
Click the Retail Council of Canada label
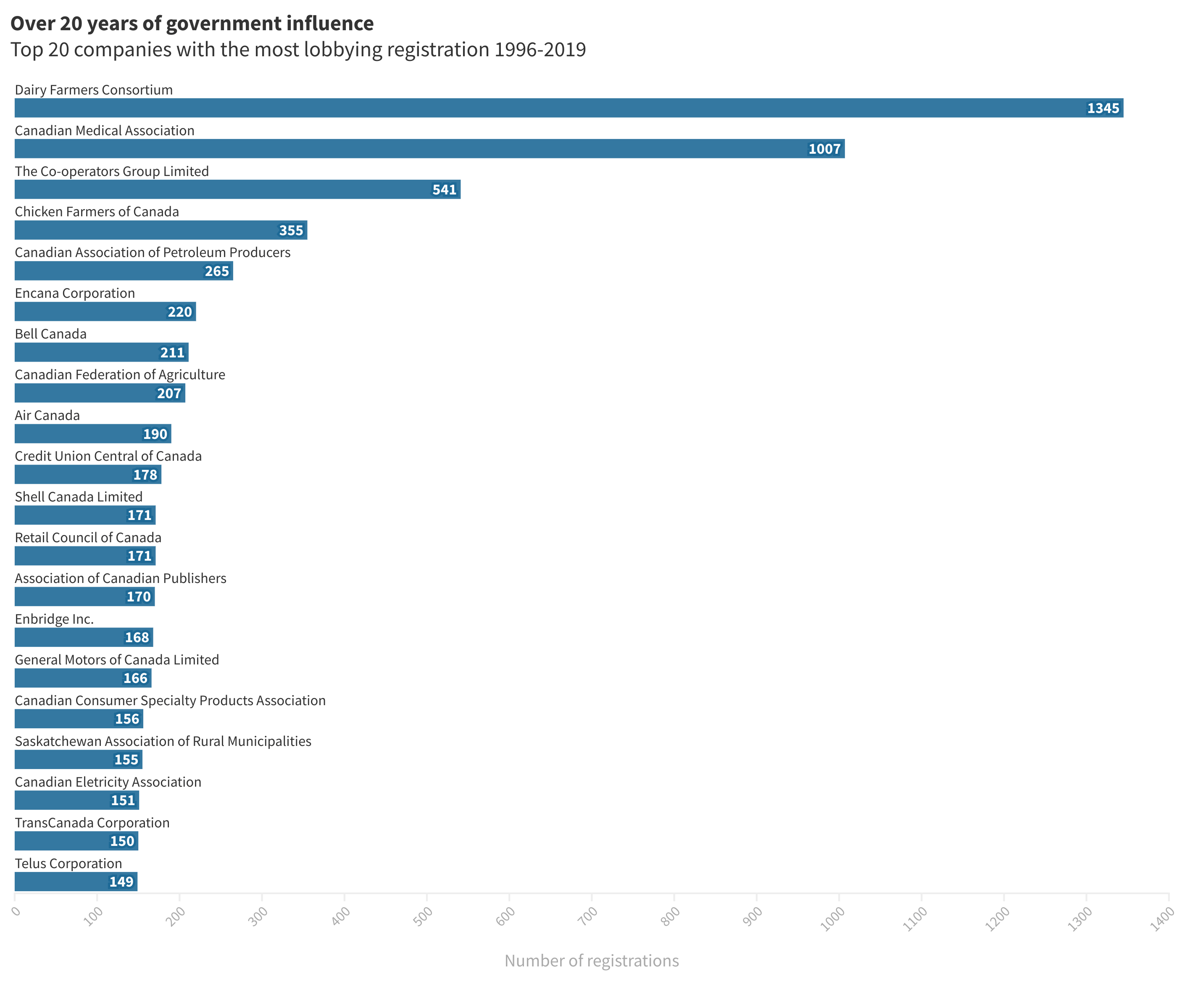[x=88, y=538]
